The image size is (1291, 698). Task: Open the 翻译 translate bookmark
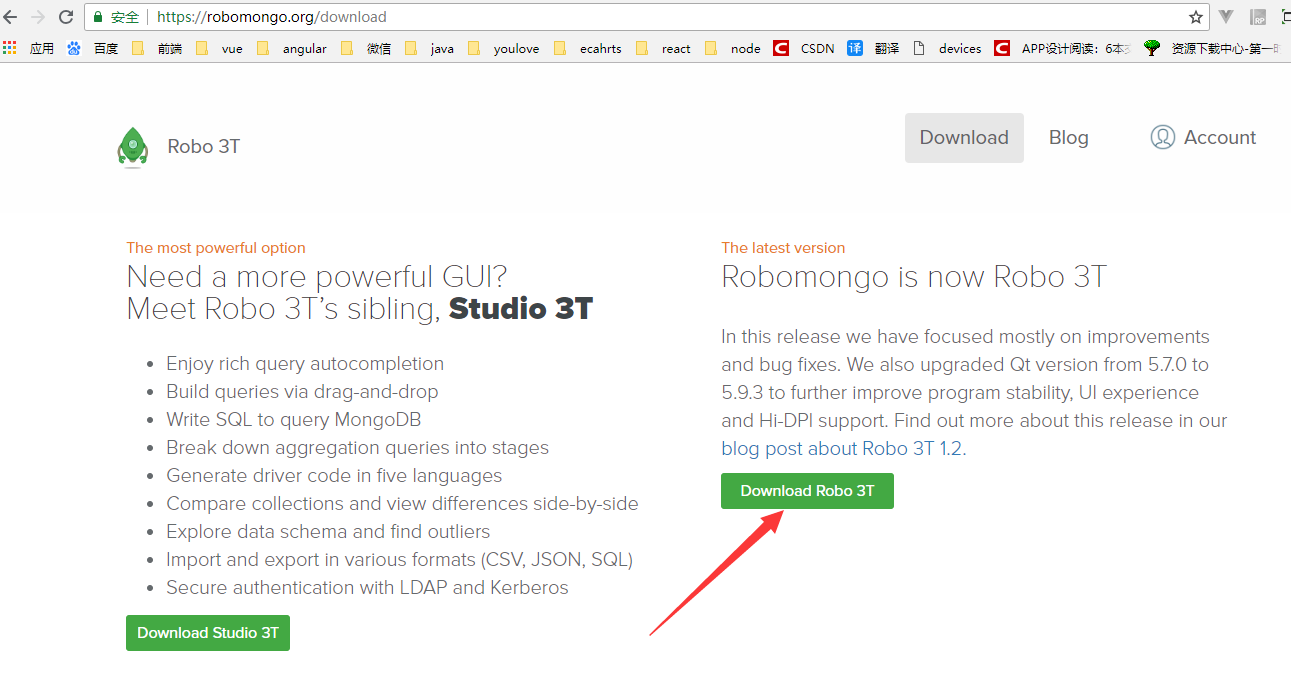click(873, 48)
